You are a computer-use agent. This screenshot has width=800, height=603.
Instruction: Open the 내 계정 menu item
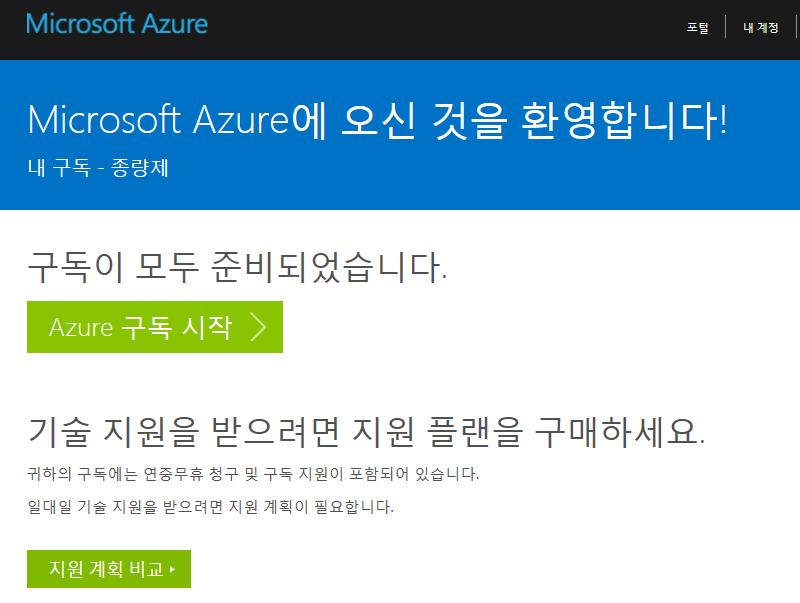(x=760, y=28)
